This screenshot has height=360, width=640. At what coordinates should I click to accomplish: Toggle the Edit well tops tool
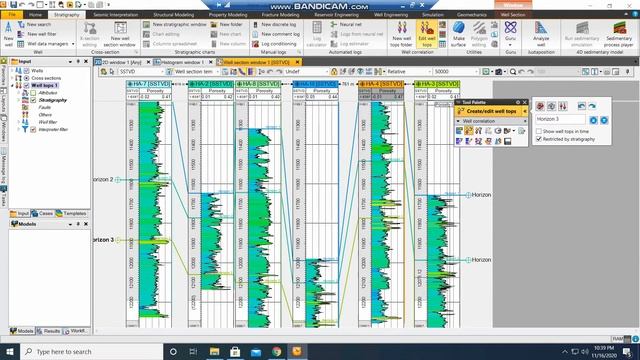click(x=427, y=34)
